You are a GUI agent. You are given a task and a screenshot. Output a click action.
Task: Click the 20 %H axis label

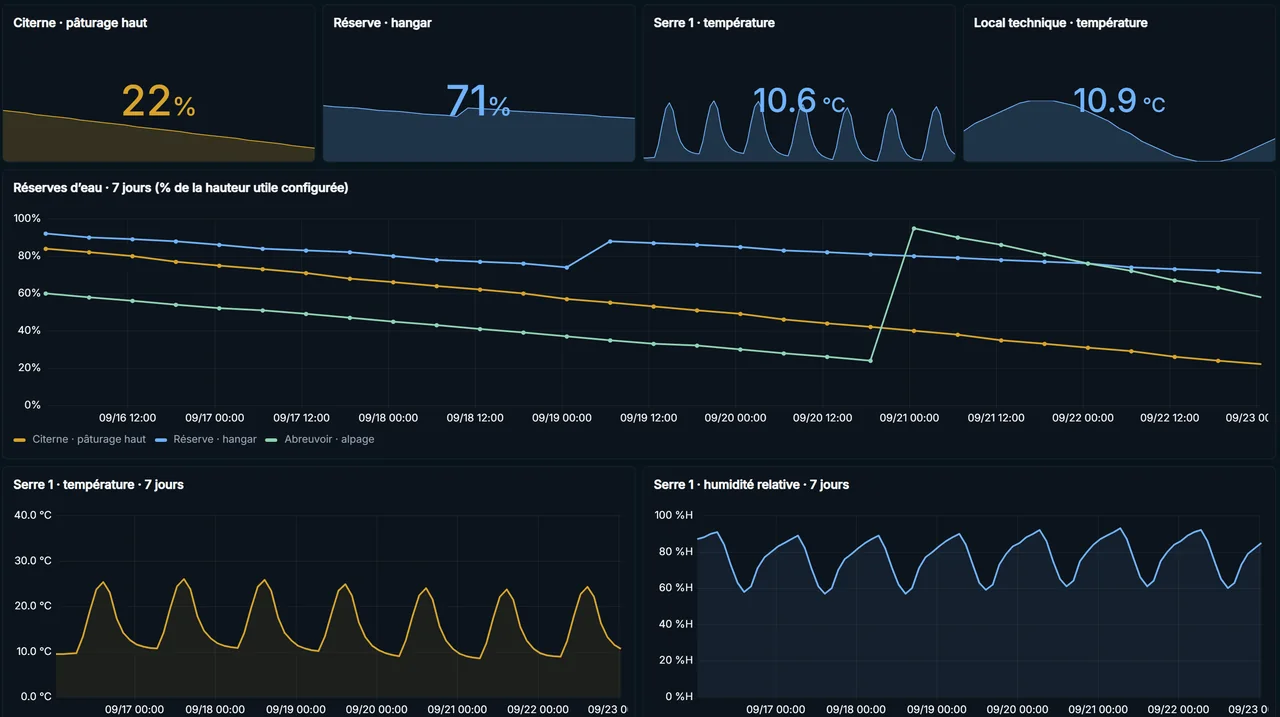tap(676, 660)
